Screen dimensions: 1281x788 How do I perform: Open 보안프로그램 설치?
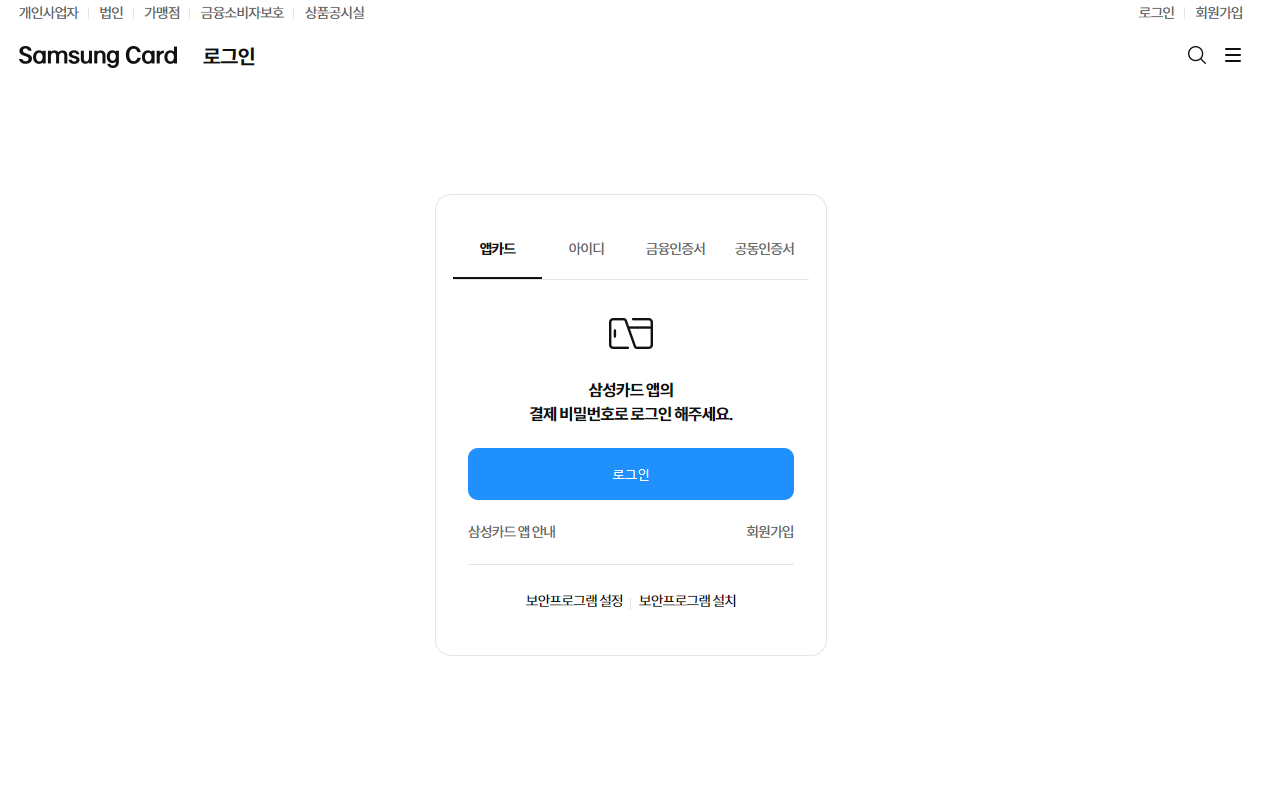point(687,600)
